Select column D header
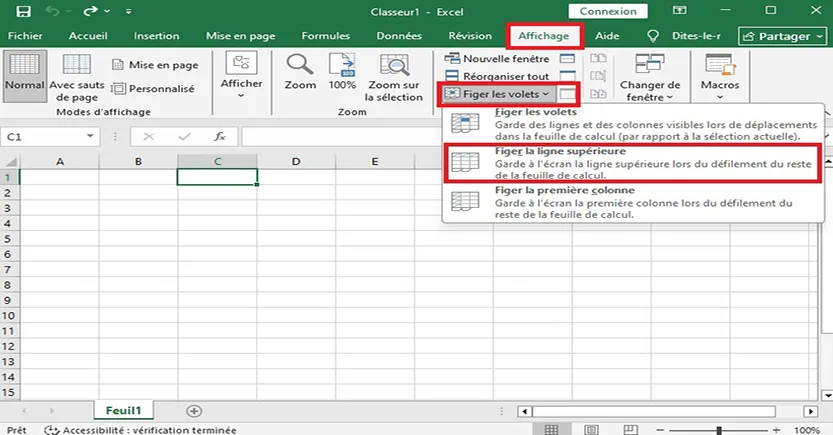Viewport: 833px width, 435px height. [x=296, y=161]
